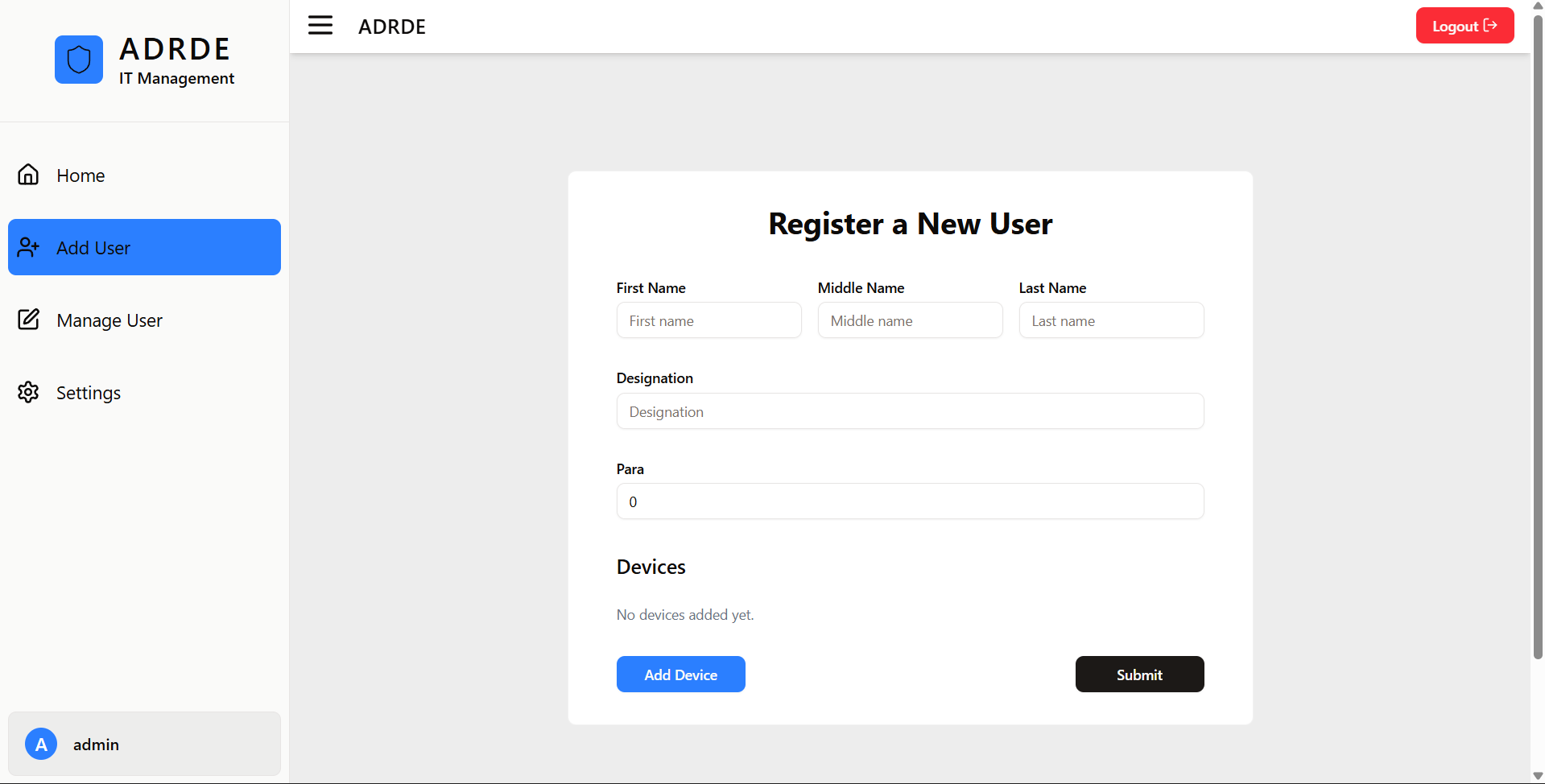The width and height of the screenshot is (1545, 784).
Task: Click the Para number field
Action: point(910,501)
